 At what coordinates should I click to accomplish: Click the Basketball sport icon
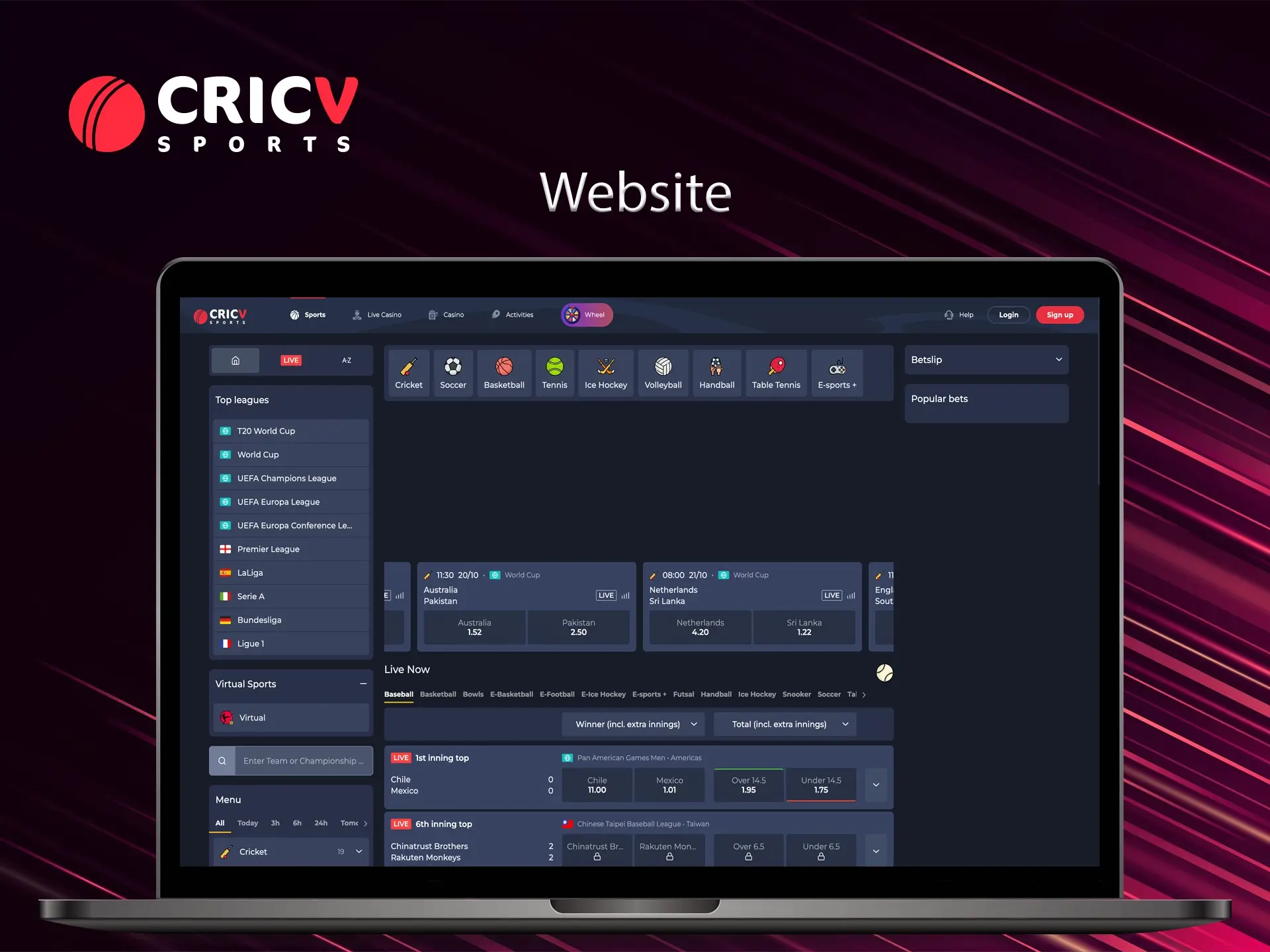pos(504,371)
